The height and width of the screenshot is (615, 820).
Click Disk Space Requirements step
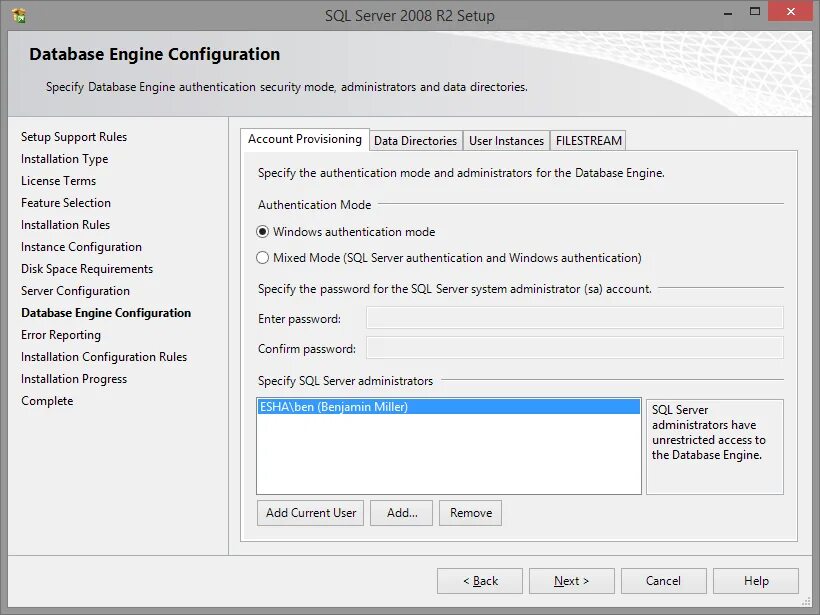point(87,269)
